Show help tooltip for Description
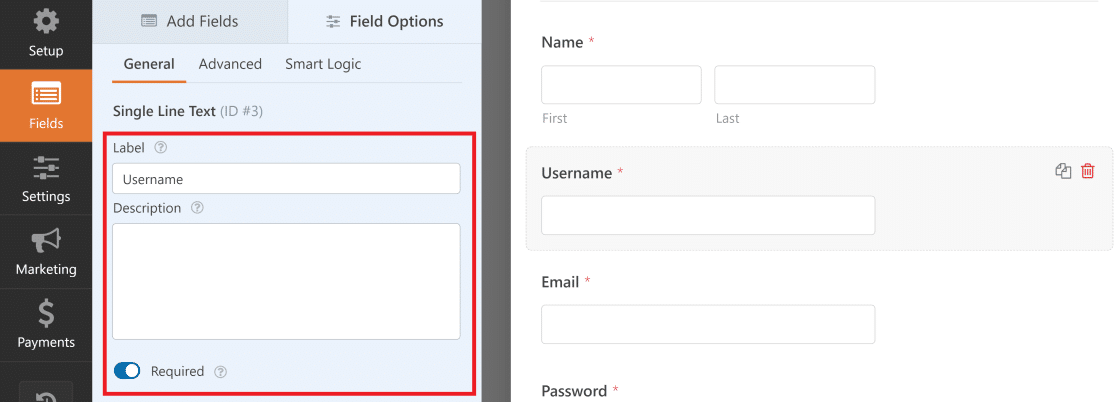Viewport: 1116px width, 402px height. click(x=198, y=208)
